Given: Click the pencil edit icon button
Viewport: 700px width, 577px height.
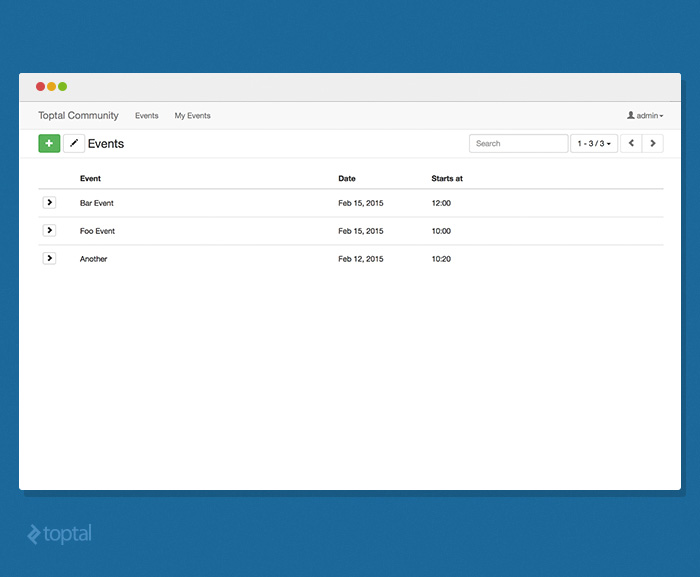Looking at the screenshot, I should (74, 143).
